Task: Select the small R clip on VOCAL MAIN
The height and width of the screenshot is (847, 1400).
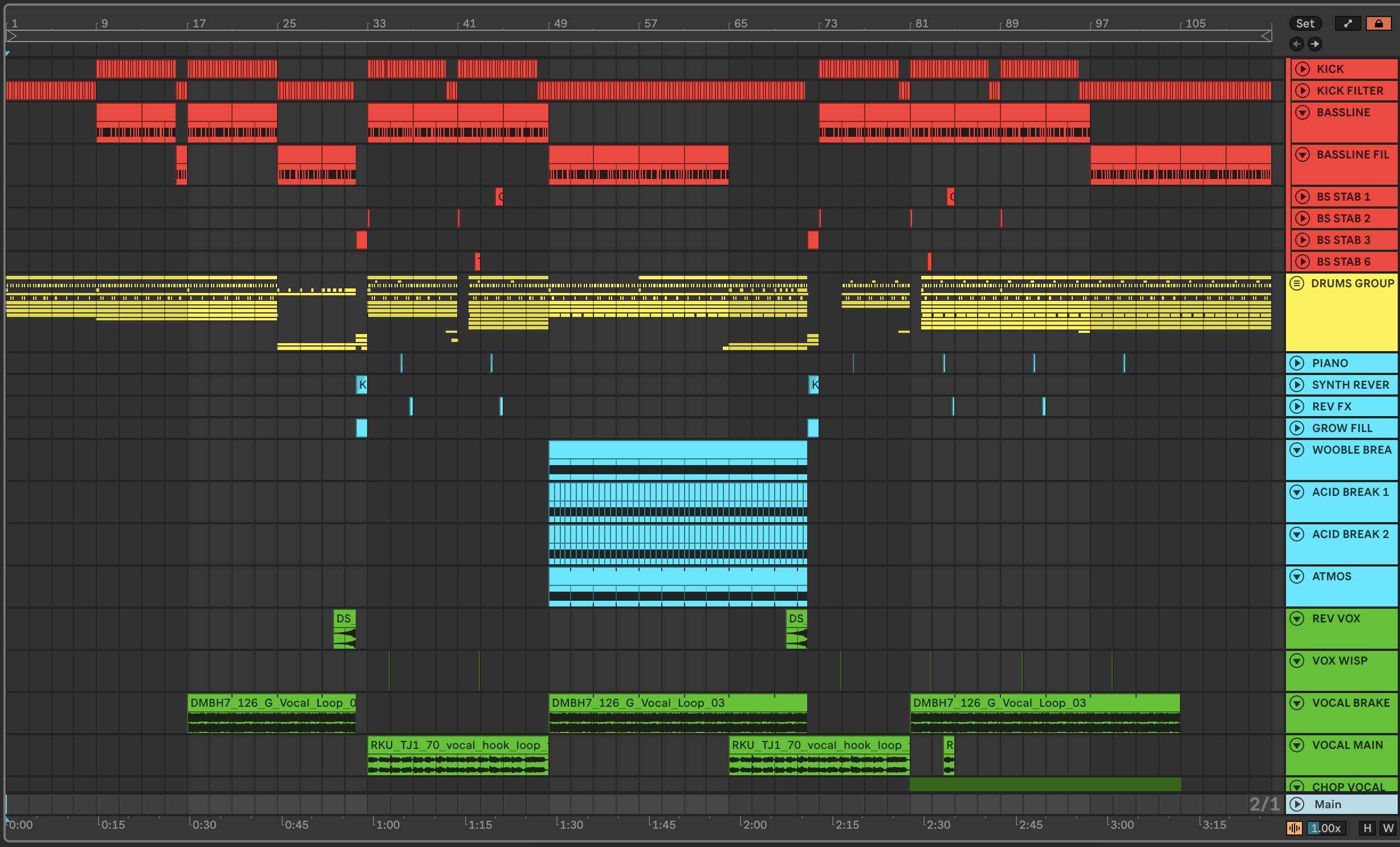Action: pos(949,755)
